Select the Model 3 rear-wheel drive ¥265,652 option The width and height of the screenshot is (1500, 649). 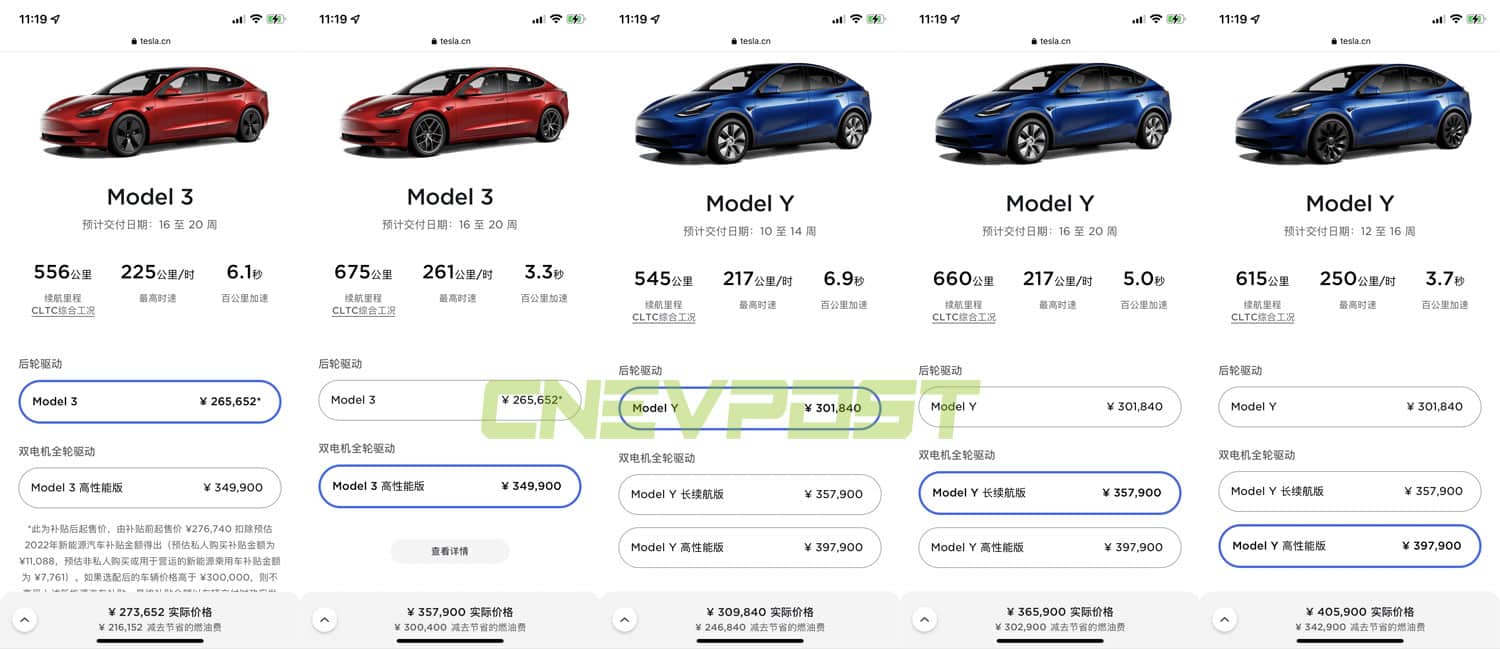pos(149,401)
